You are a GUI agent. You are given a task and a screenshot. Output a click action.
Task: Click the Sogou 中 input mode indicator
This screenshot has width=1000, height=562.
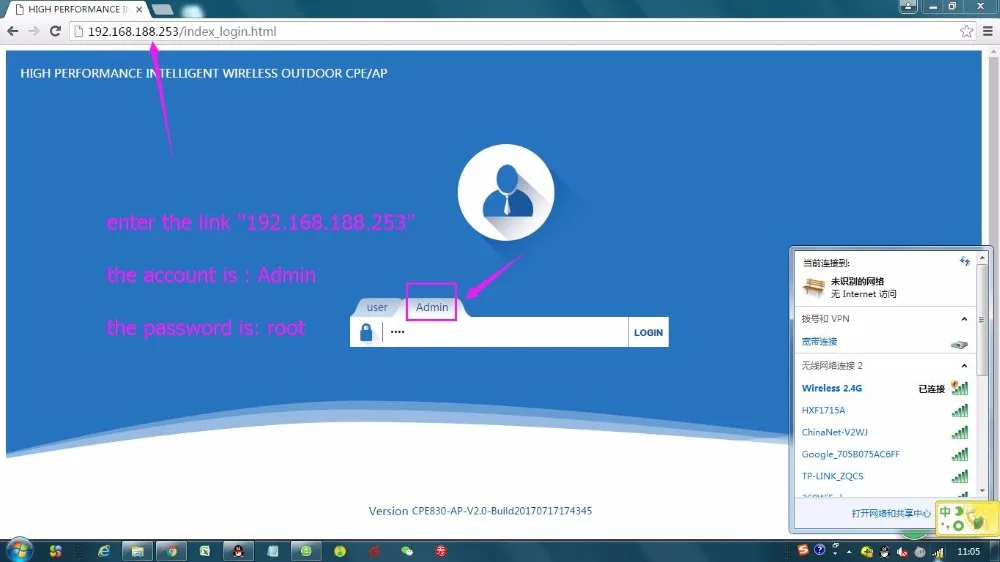(x=945, y=512)
